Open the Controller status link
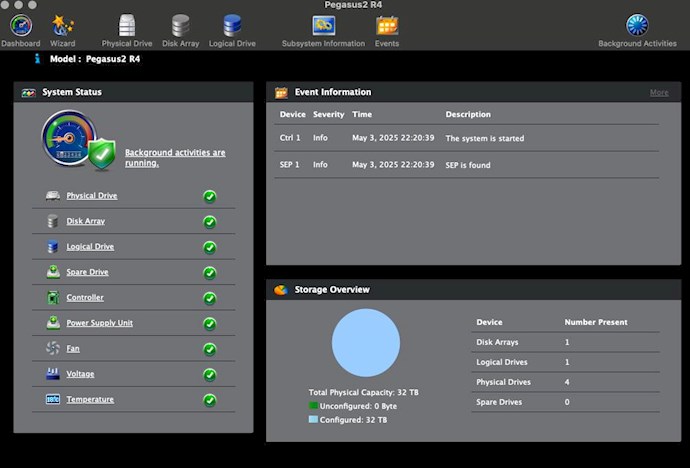 pos(85,298)
